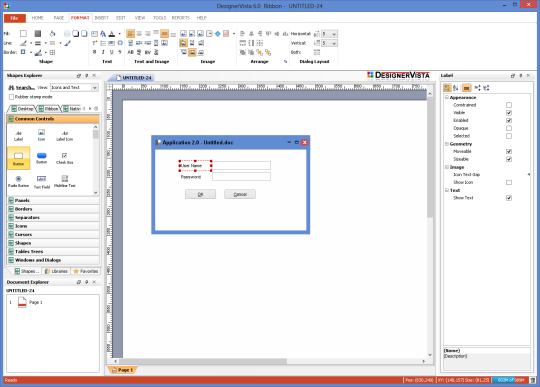Select the Multiline Text shape

tap(64, 181)
